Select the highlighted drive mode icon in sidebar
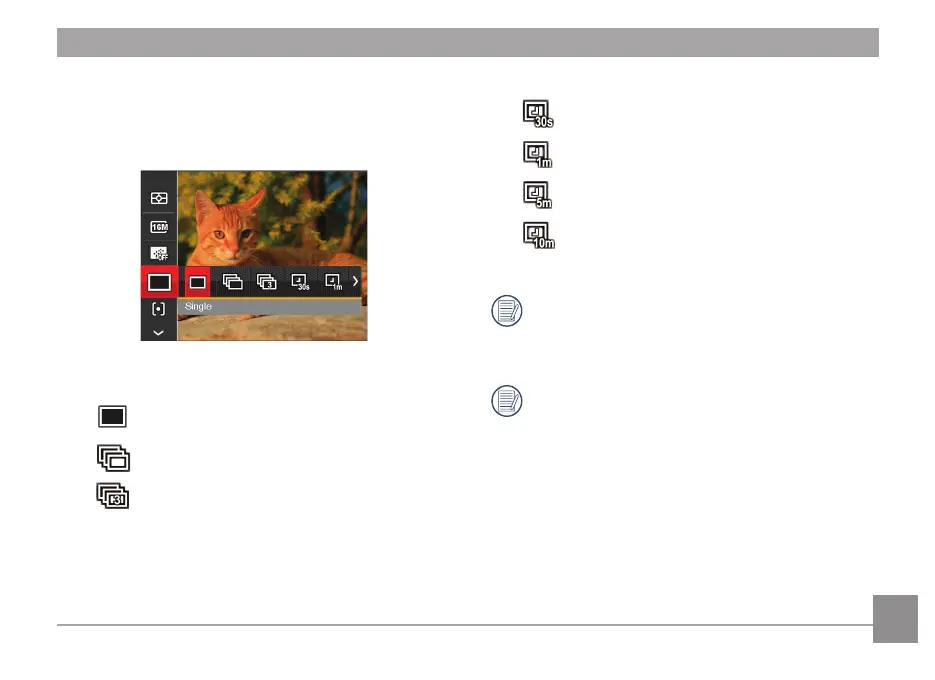Image resolution: width=935 pixels, height=680 pixels. [159, 282]
